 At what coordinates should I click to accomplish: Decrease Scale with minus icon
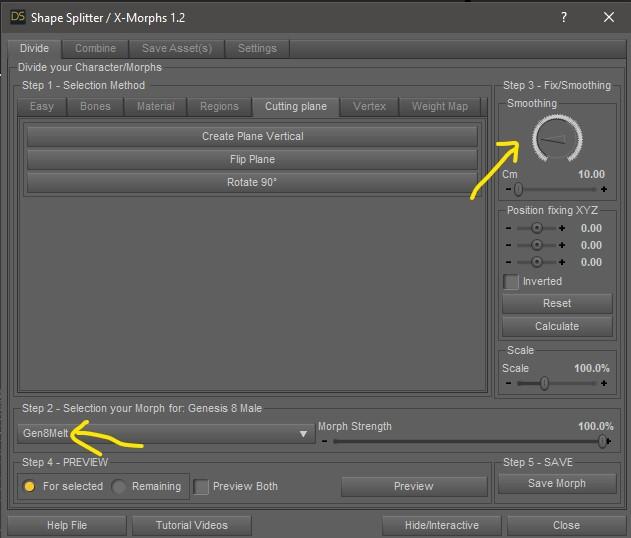[x=508, y=383]
